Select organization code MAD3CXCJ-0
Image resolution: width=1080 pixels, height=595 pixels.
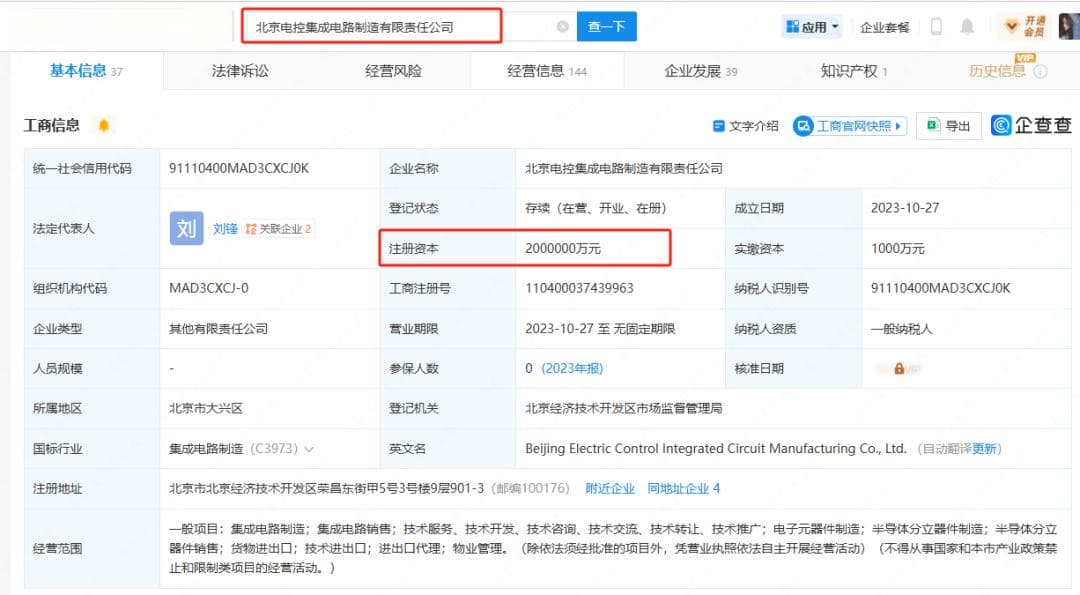[209, 288]
